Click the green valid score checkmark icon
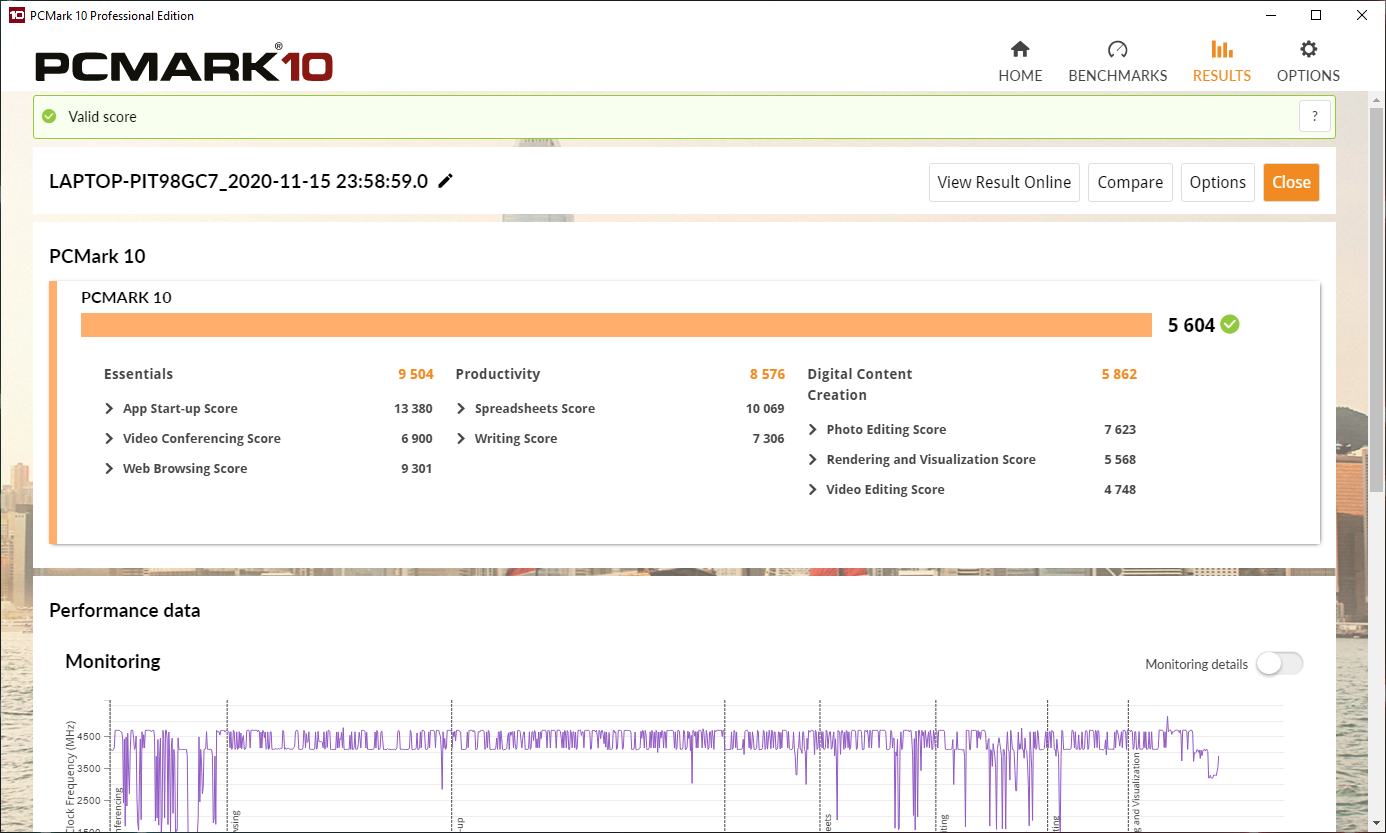The image size is (1386, 833). (x=49, y=117)
